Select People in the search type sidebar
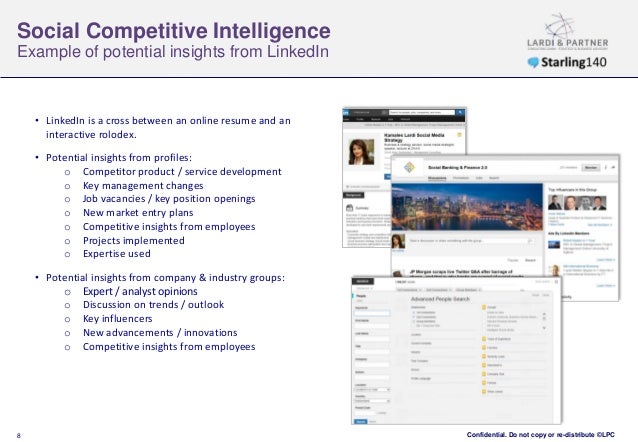Viewport: 638px width, 442px height. tap(361, 296)
